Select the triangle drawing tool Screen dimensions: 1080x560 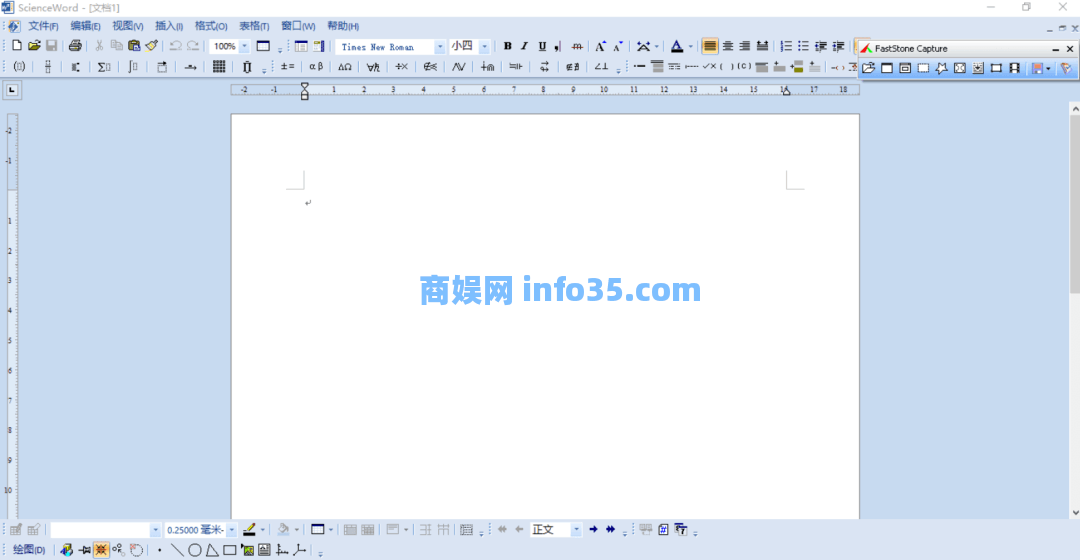click(212, 550)
